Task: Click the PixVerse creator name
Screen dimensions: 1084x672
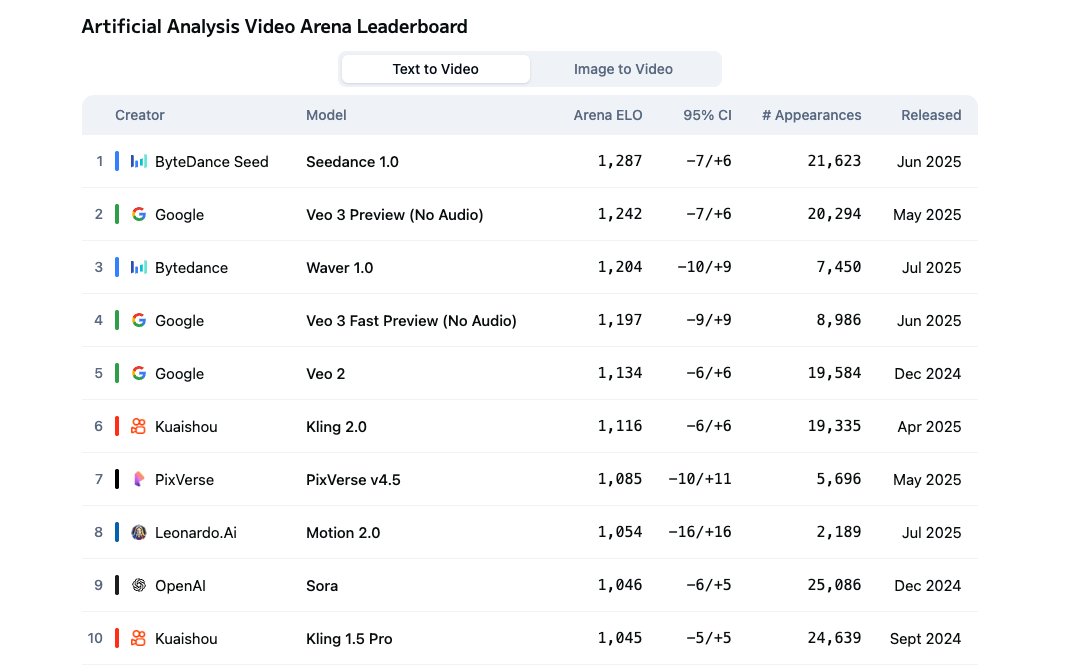Action: point(184,480)
